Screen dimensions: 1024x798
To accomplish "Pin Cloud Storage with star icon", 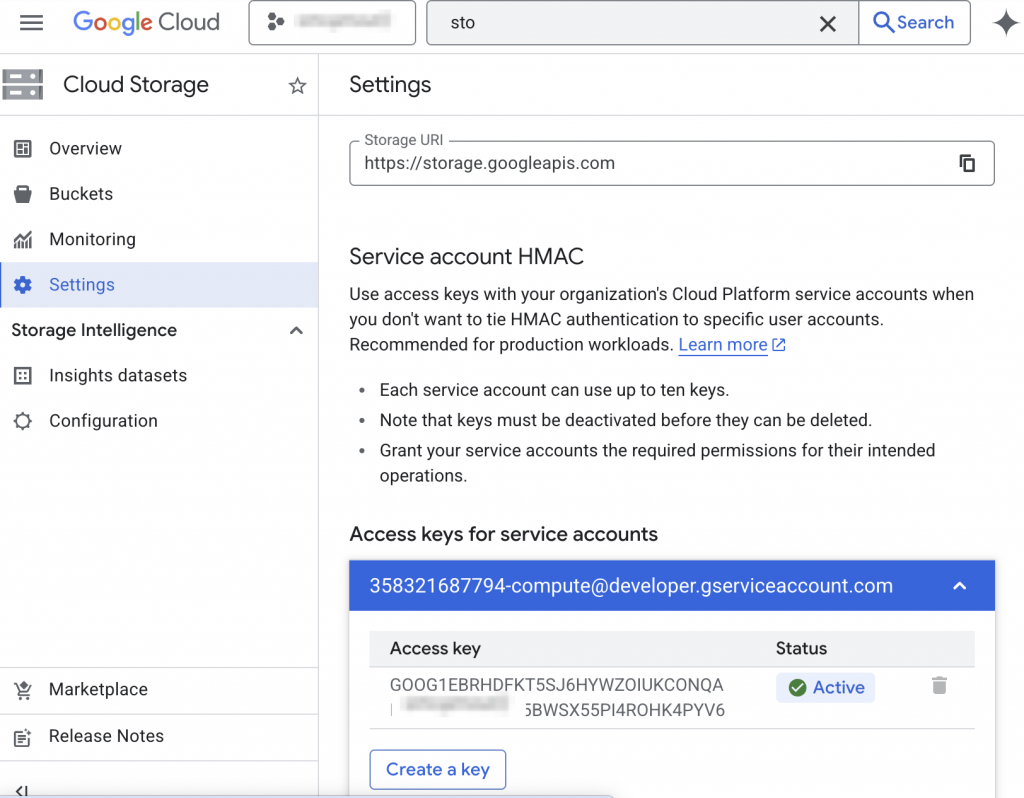I will [297, 86].
